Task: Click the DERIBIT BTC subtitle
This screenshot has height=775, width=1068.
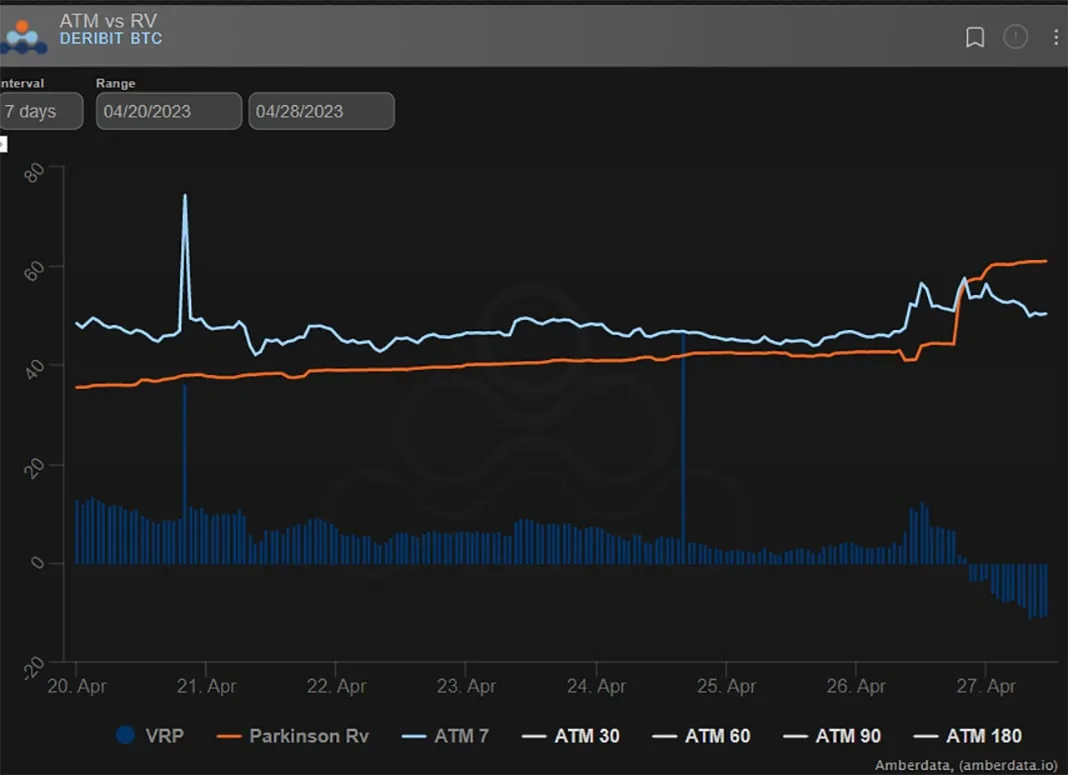Action: pyautogui.click(x=110, y=39)
